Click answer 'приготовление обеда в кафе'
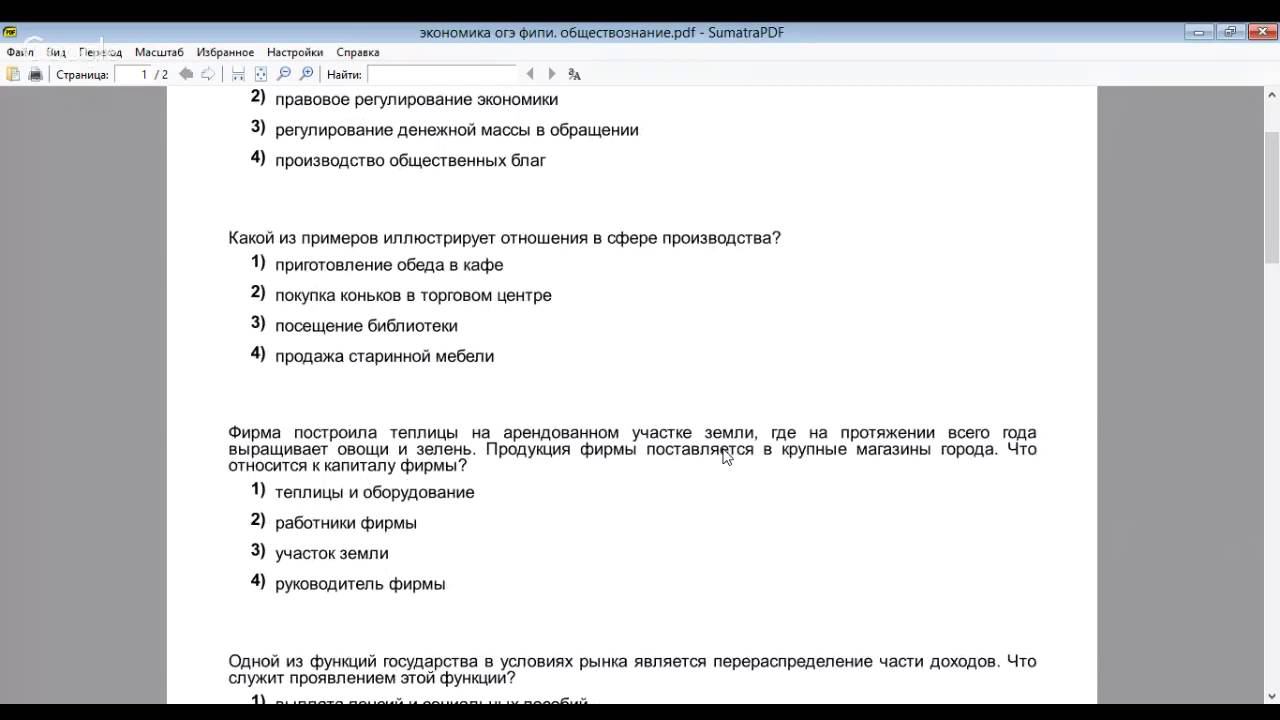This screenshot has height=720, width=1280. [389, 265]
